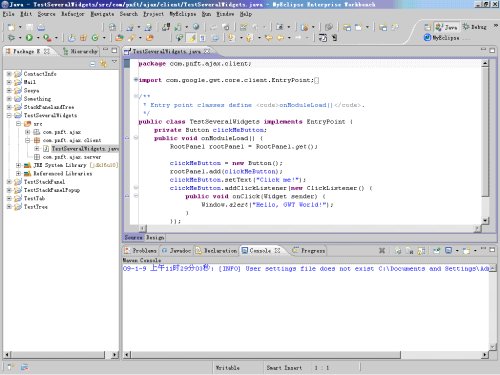Expand the JRE System Library node
This screenshot has width=500, height=375.
click(19, 165)
